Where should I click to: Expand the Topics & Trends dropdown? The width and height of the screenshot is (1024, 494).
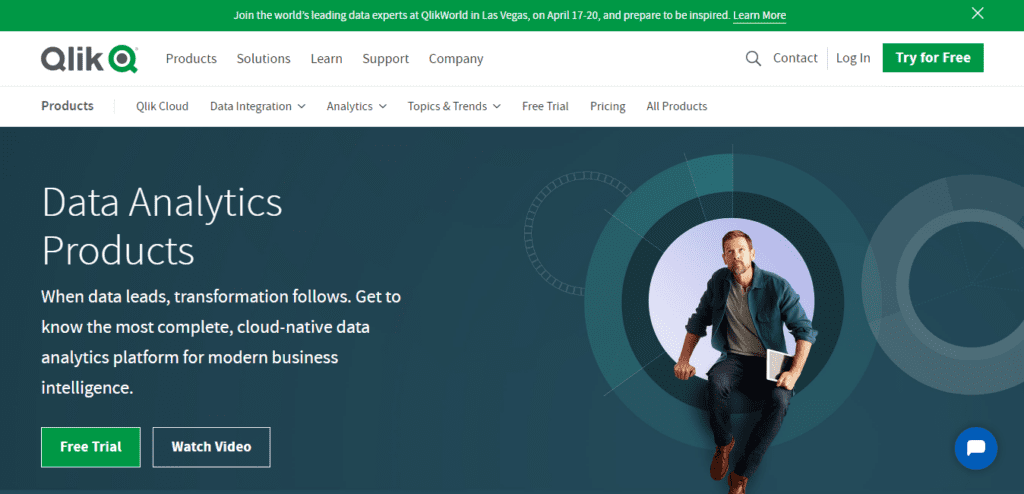(454, 106)
